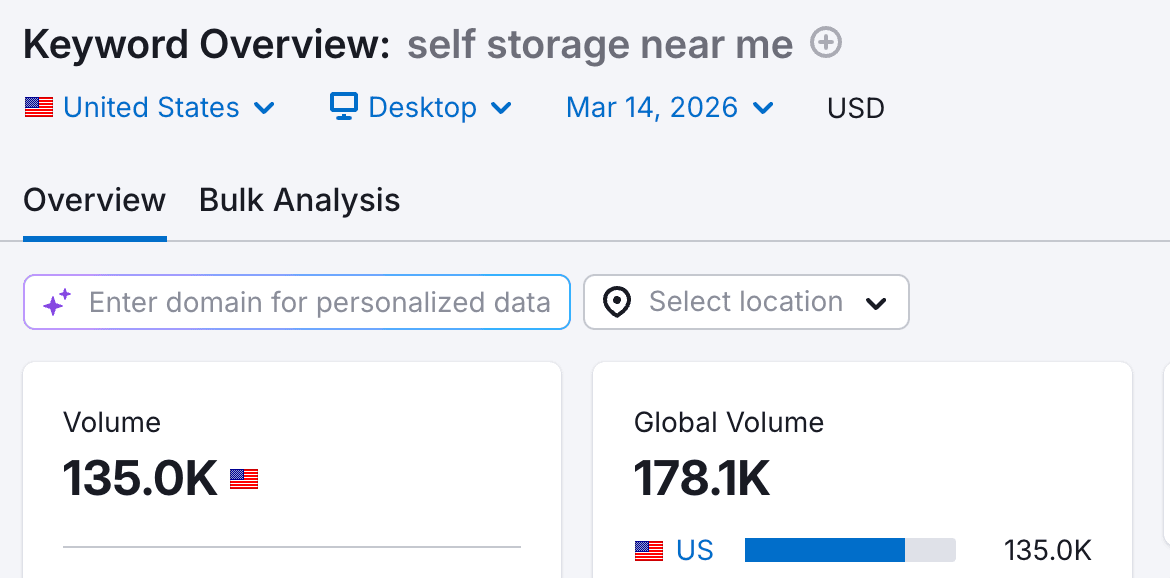1170x578 pixels.
Task: Click the blue US volume bar
Action: tap(824, 550)
